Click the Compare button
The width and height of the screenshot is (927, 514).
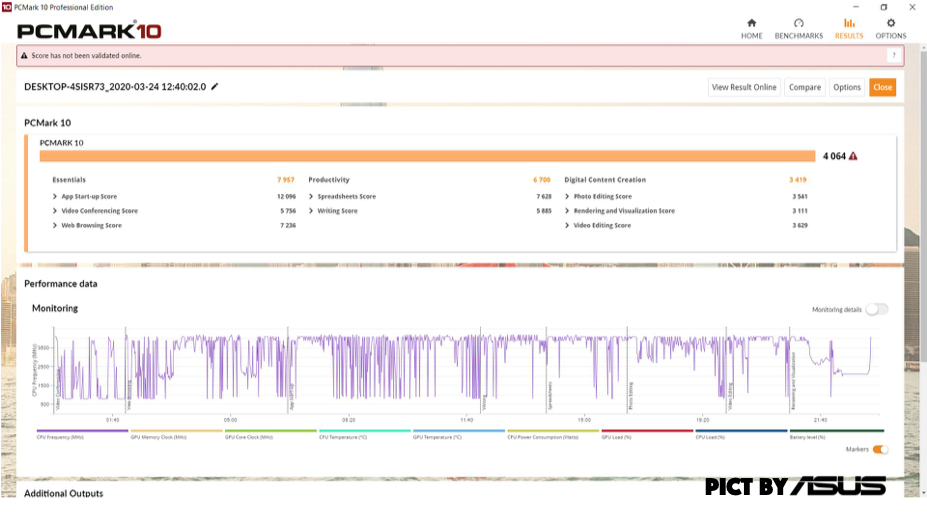[805, 87]
